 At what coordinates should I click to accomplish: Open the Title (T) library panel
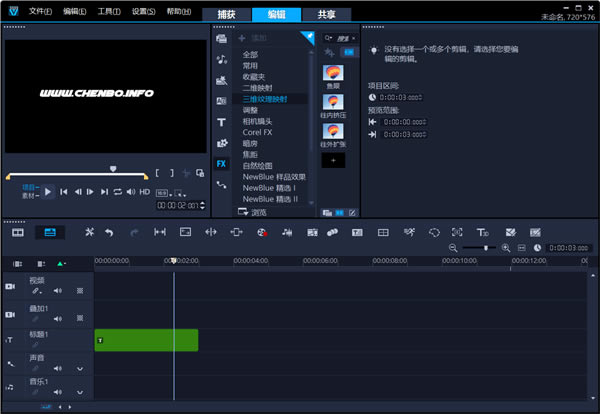(x=221, y=122)
